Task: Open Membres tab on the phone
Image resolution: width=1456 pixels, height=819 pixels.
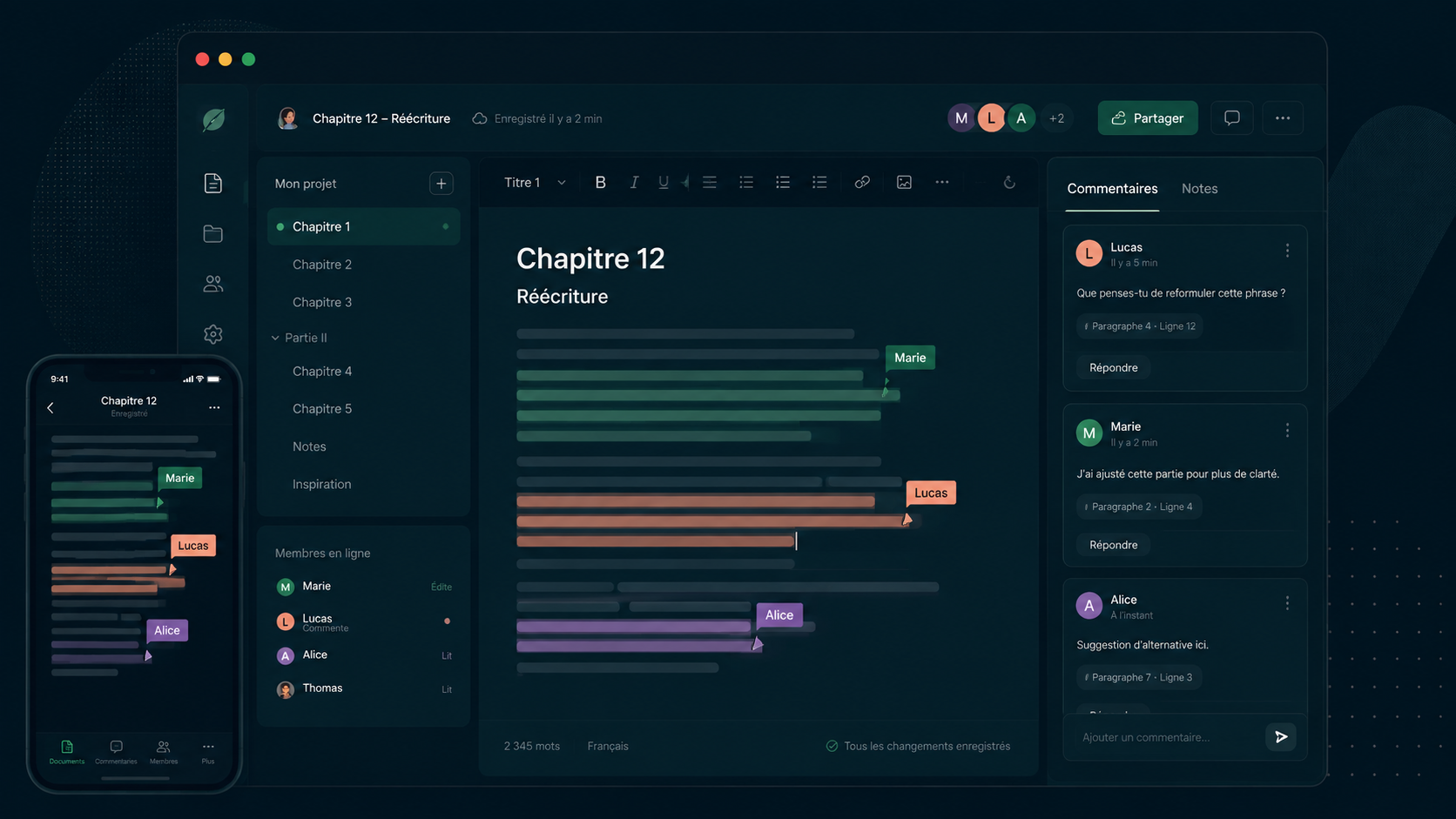Action: [163, 752]
